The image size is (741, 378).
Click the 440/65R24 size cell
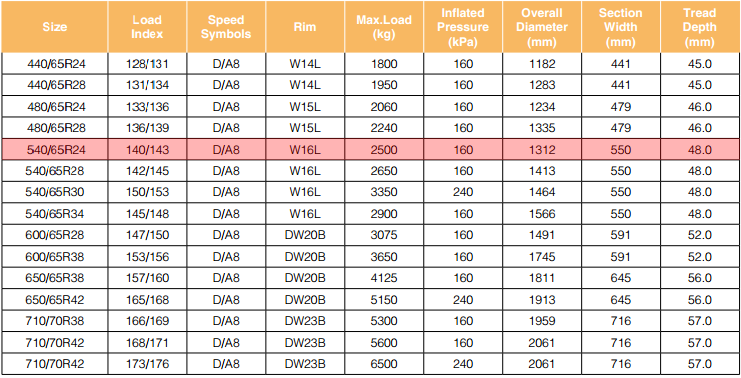[55, 63]
